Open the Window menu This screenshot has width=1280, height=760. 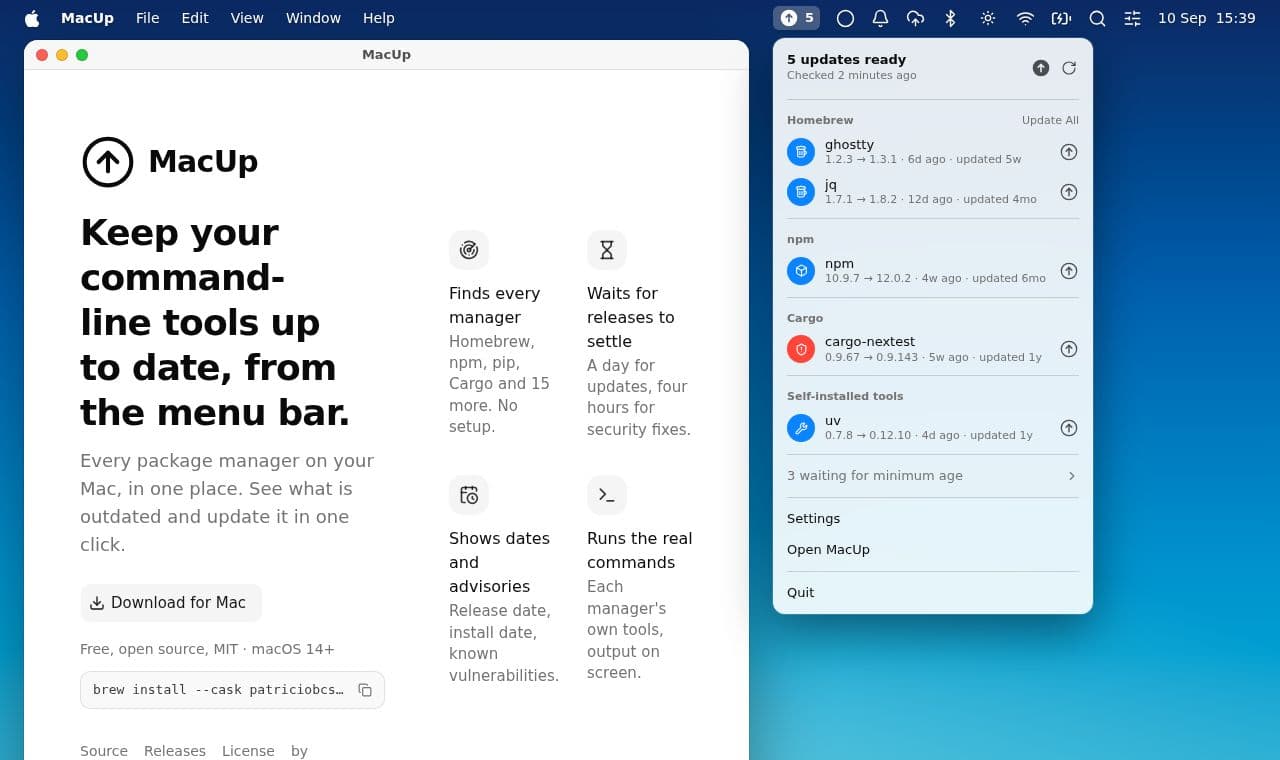click(313, 18)
